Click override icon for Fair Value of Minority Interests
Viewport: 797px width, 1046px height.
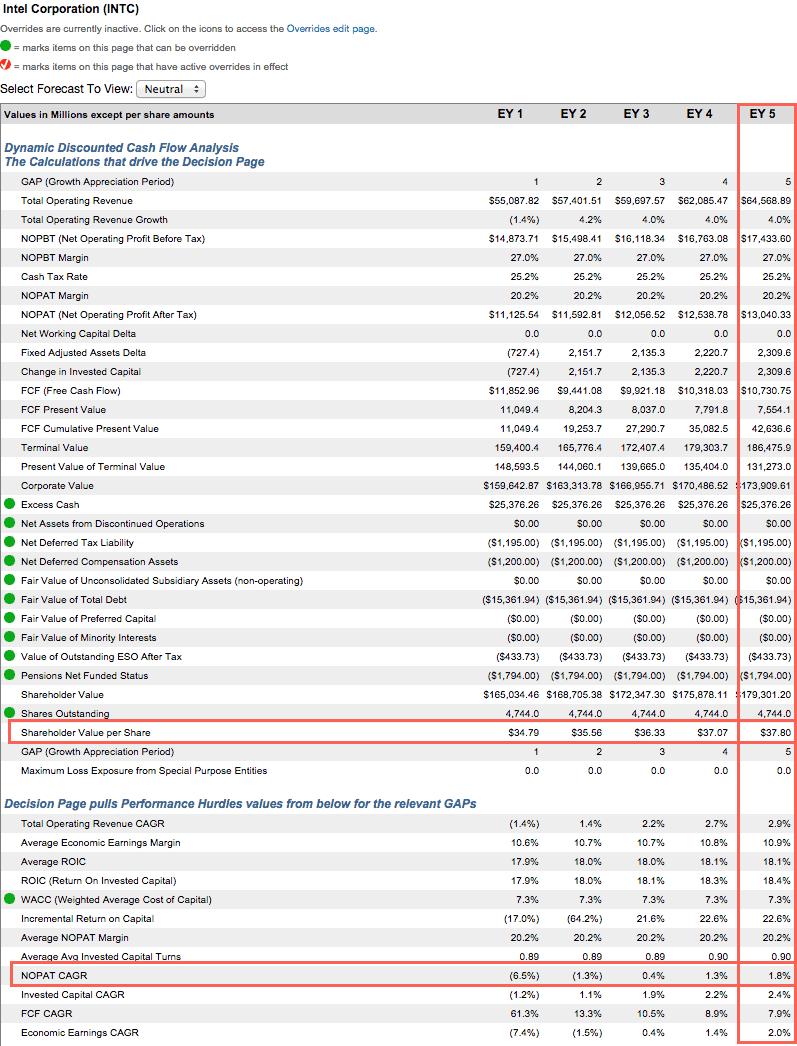click(9, 637)
